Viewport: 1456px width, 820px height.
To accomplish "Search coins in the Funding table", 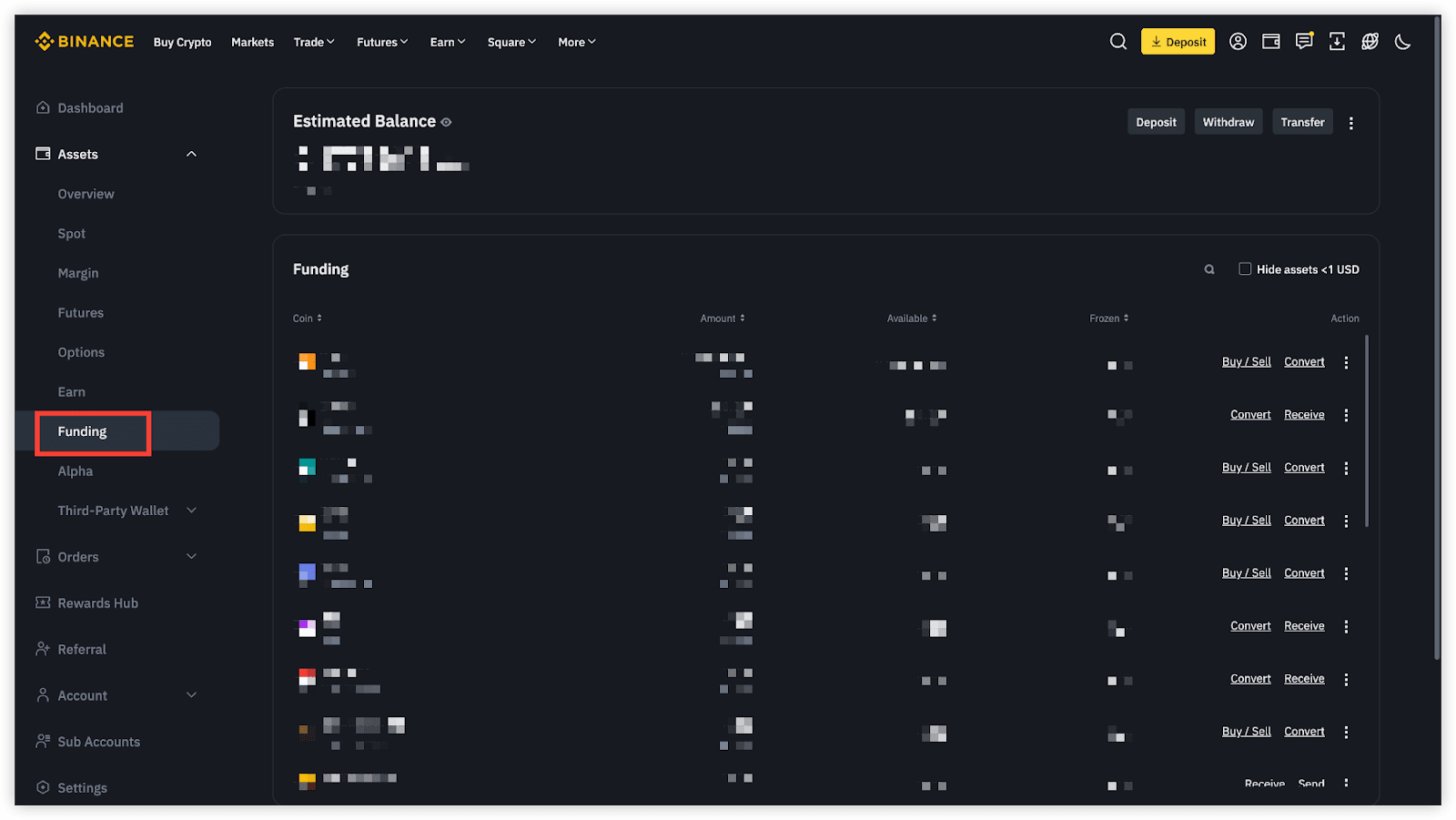I will click(1209, 269).
